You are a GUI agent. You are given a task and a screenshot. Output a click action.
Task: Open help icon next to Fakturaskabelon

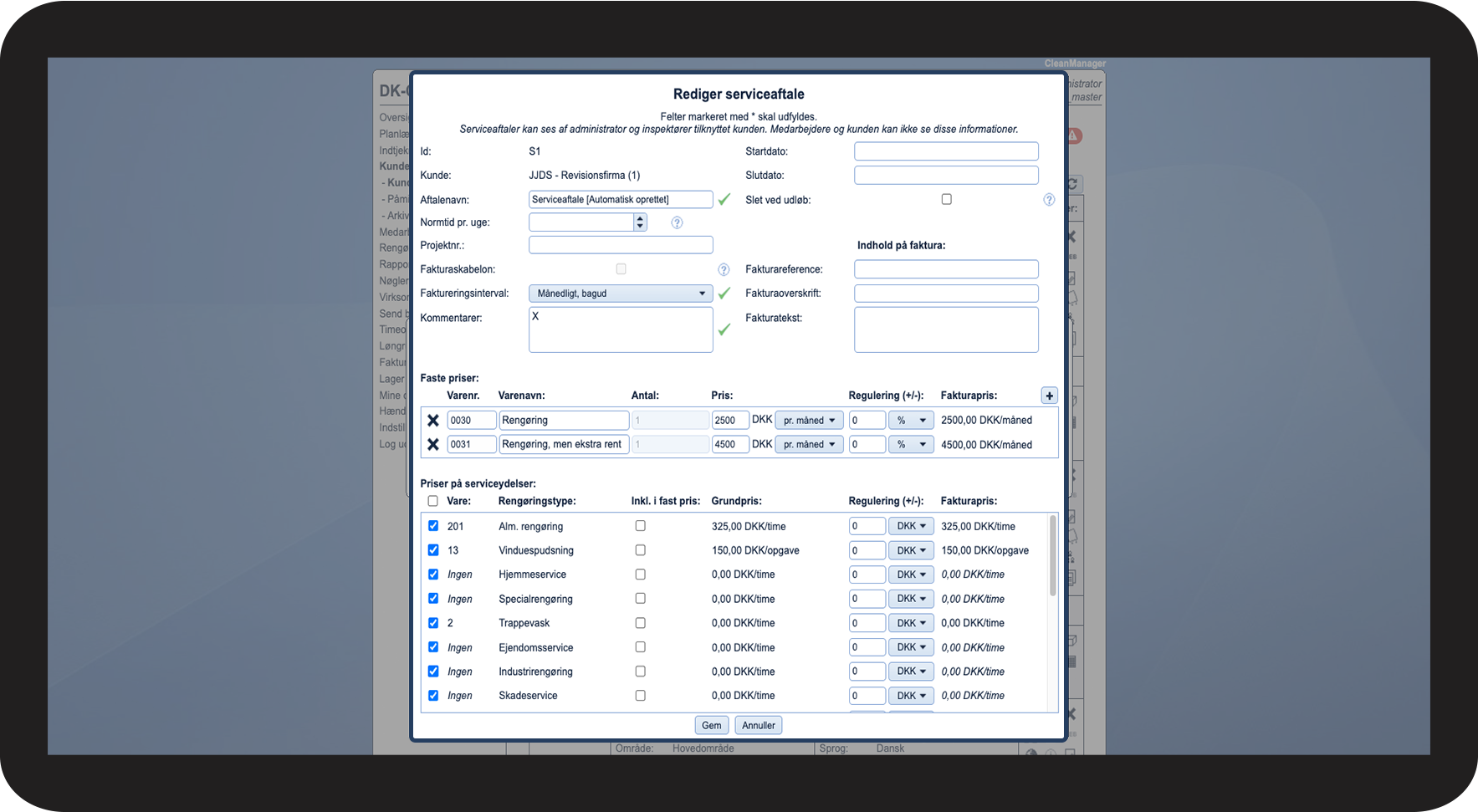point(724,269)
